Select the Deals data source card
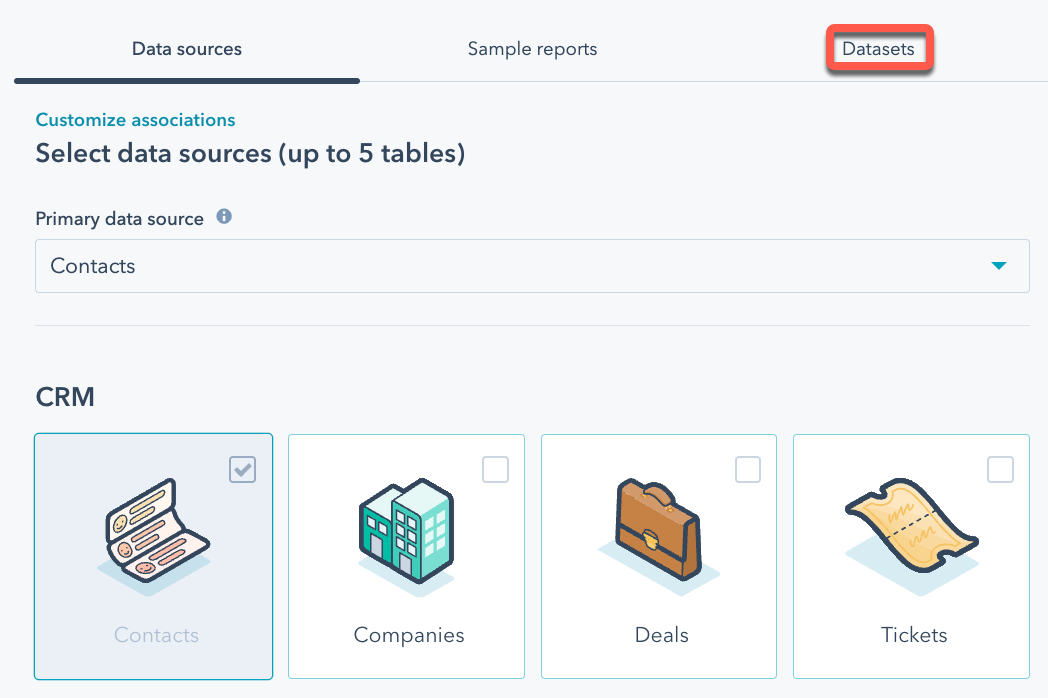 click(x=659, y=556)
